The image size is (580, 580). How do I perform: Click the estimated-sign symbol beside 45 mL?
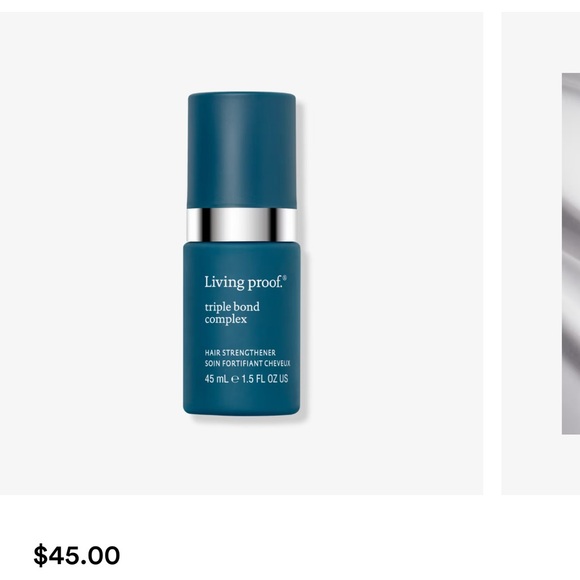coord(235,379)
